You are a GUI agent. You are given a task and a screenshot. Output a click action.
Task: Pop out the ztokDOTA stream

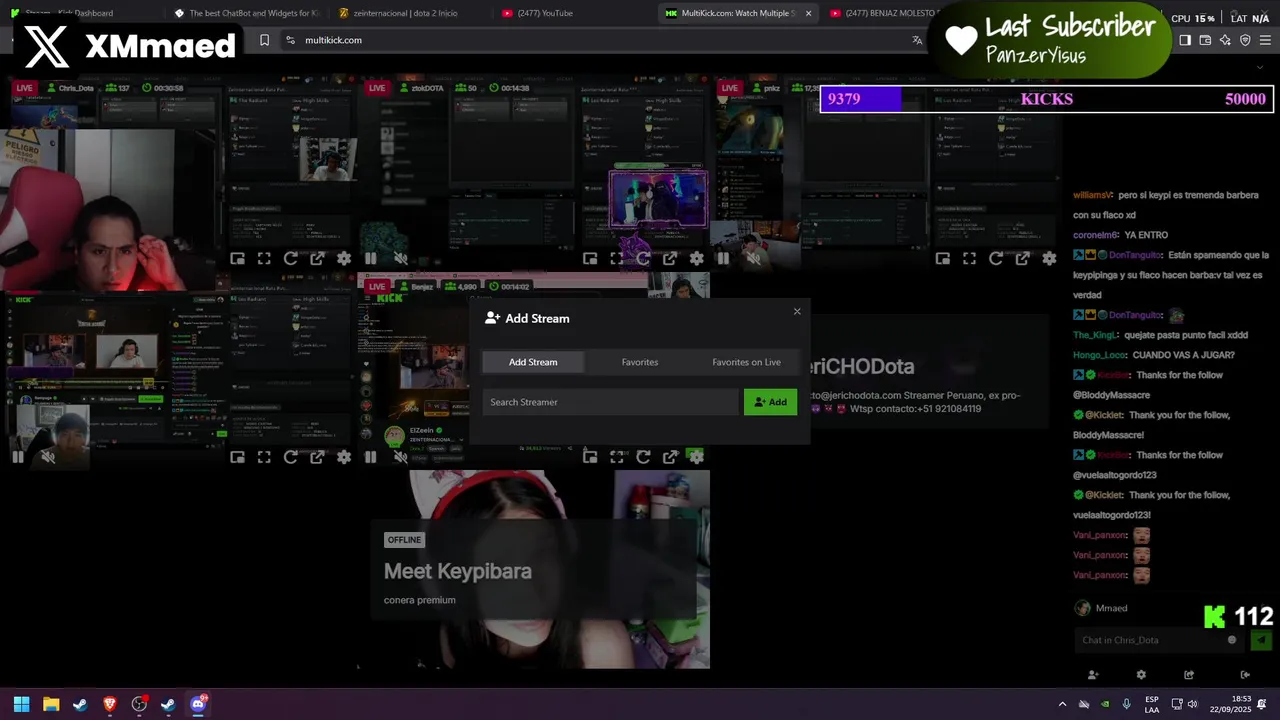point(670,258)
